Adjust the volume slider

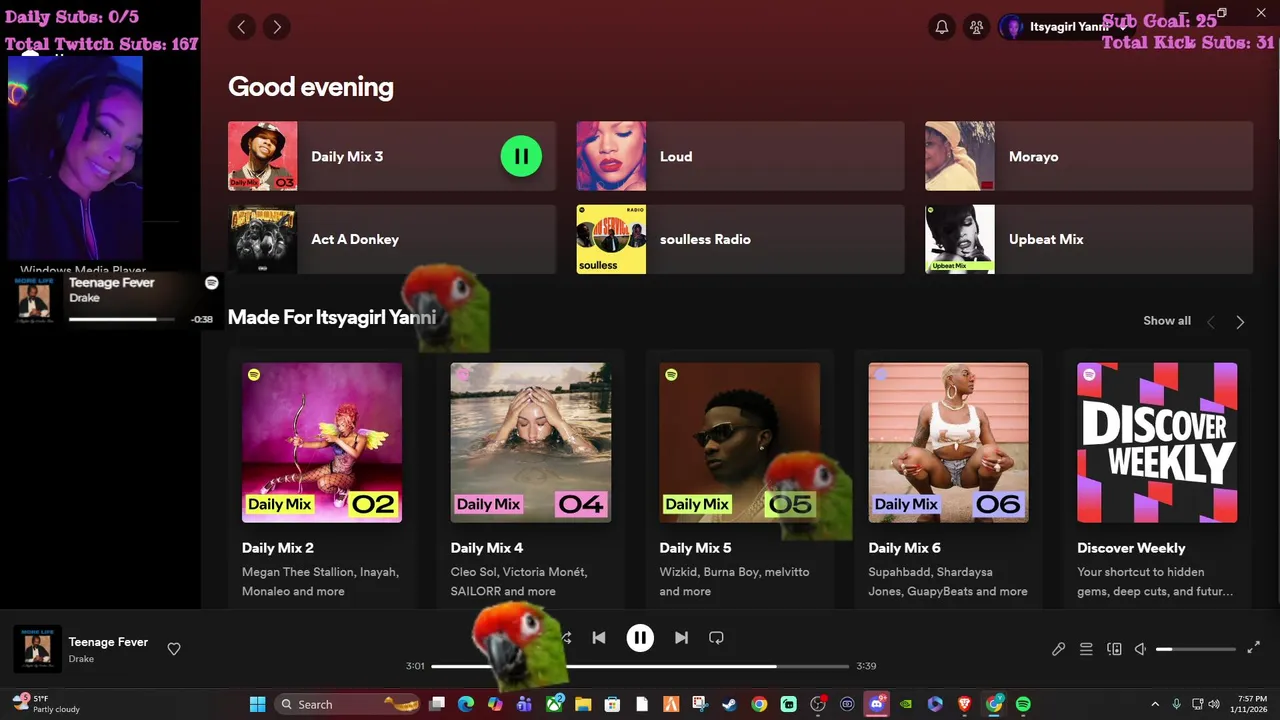(x=1196, y=649)
